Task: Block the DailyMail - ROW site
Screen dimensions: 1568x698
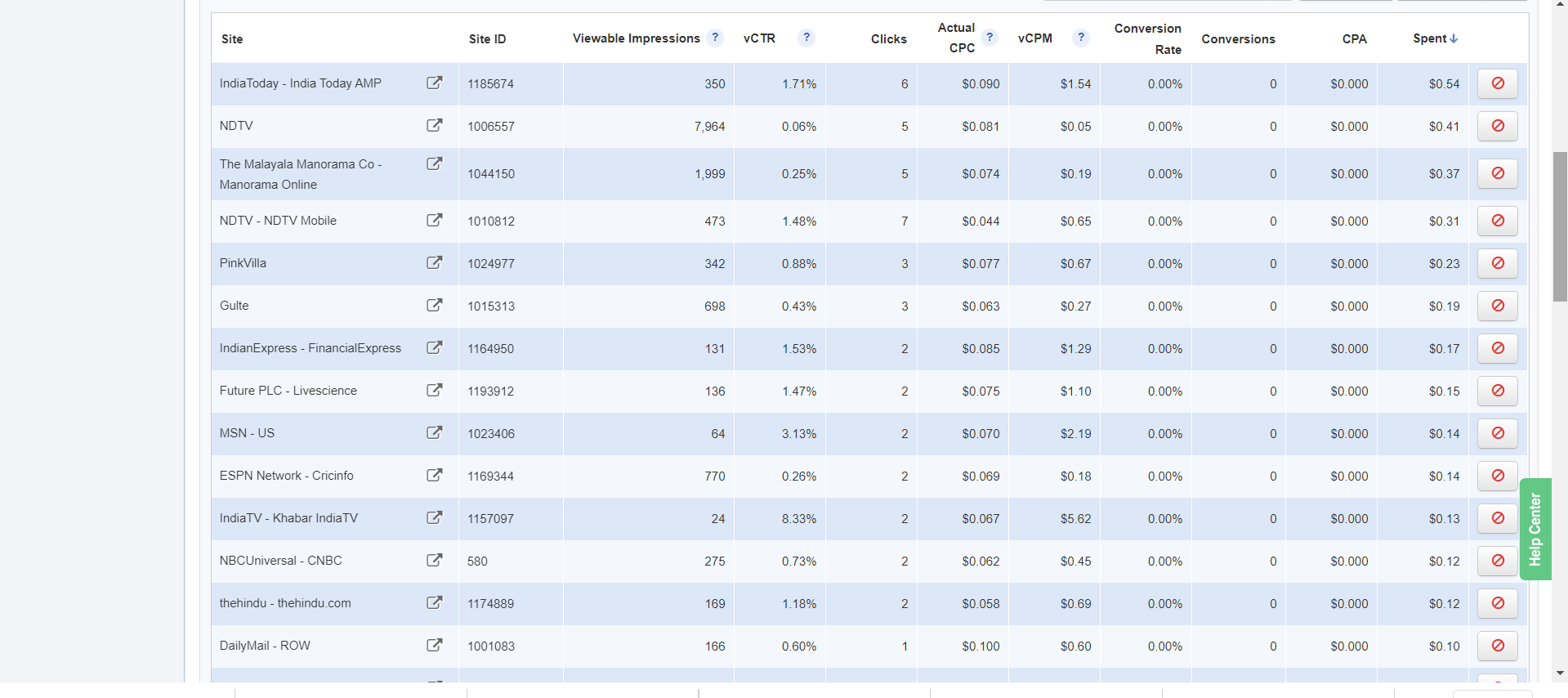Action: click(x=1498, y=646)
